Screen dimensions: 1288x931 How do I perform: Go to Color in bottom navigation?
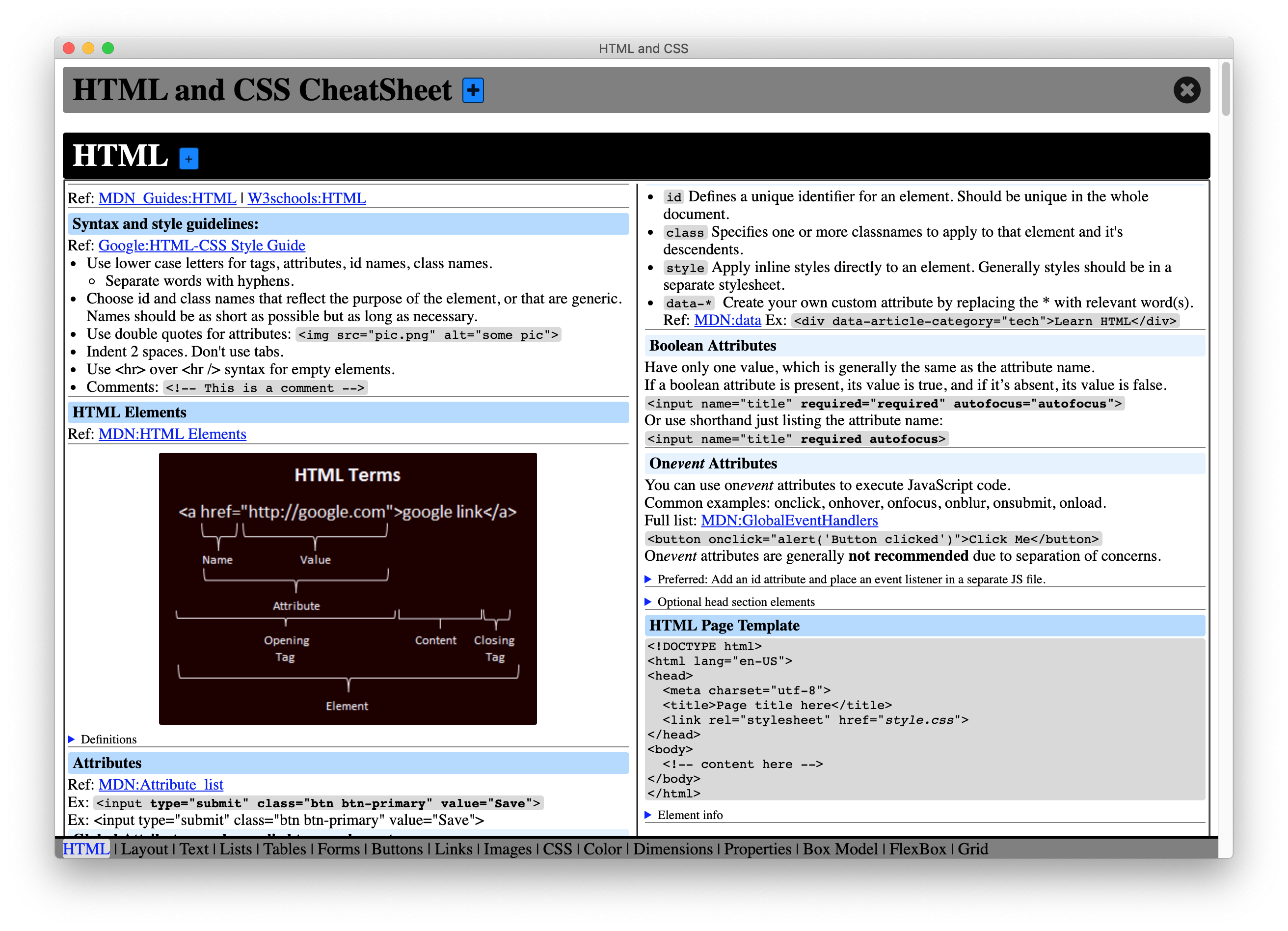[603, 848]
